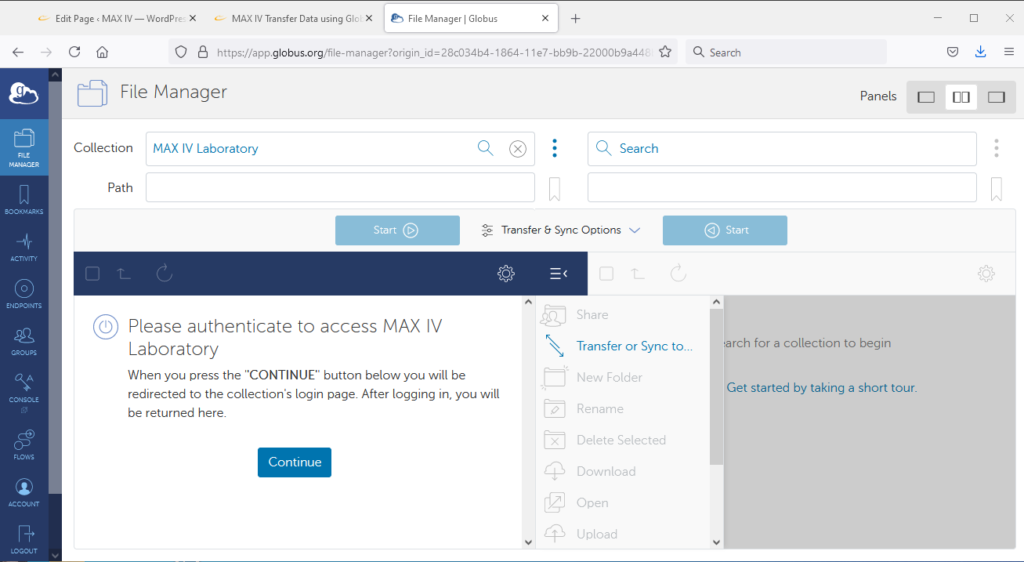Select the right-side panel layout icon
The width and height of the screenshot is (1024, 562).
996,97
